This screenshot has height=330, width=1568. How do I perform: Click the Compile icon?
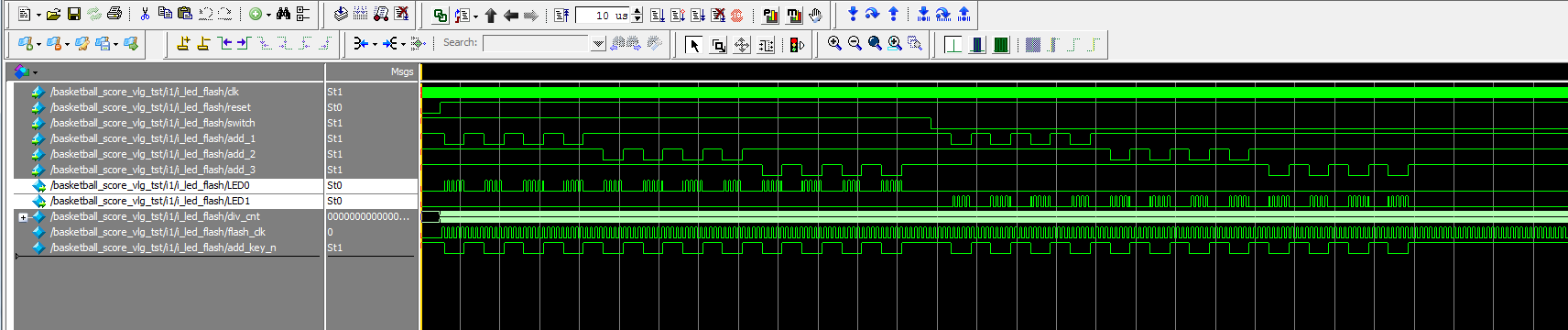point(341,15)
